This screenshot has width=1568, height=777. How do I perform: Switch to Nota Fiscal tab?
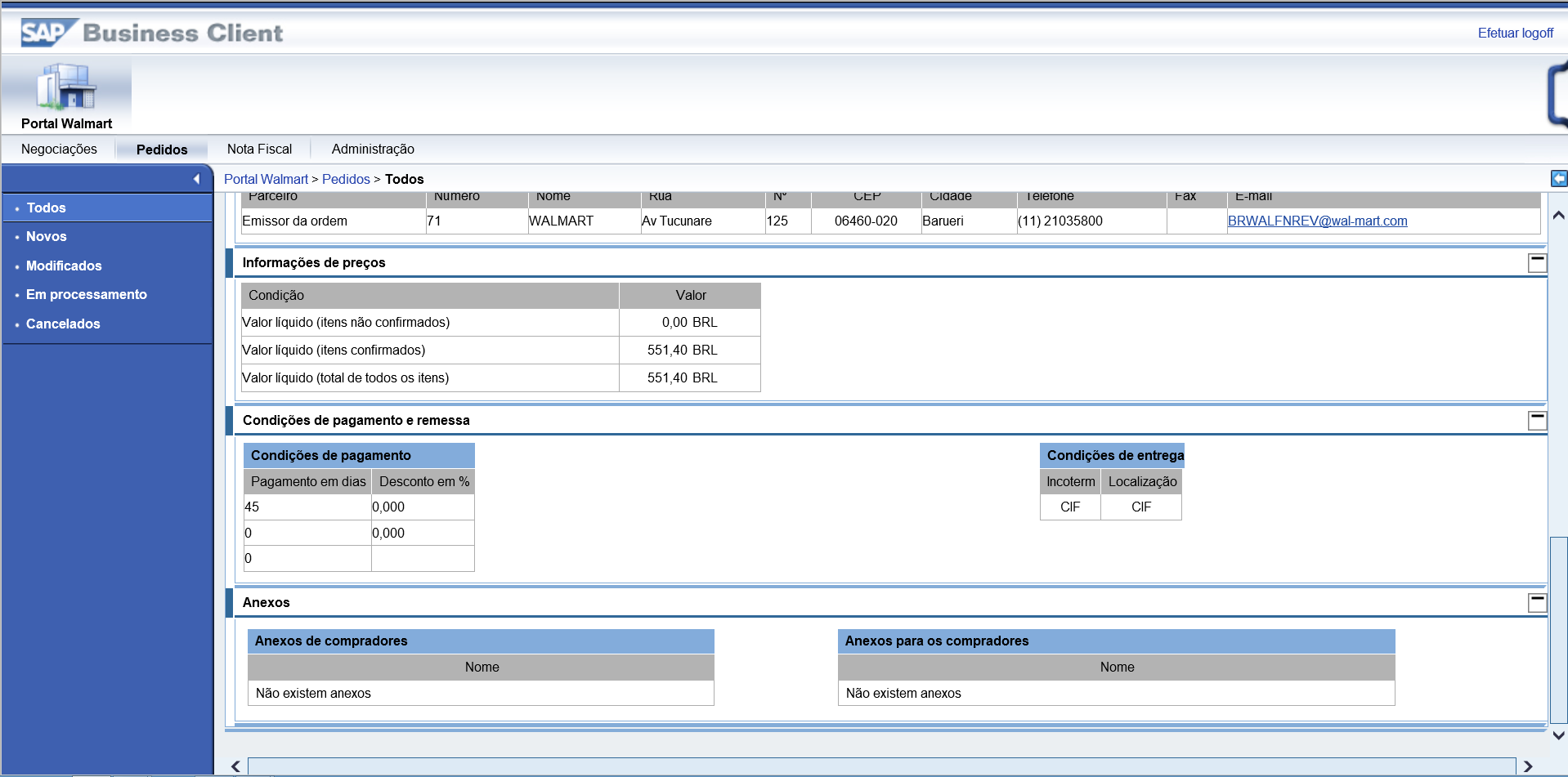[259, 149]
